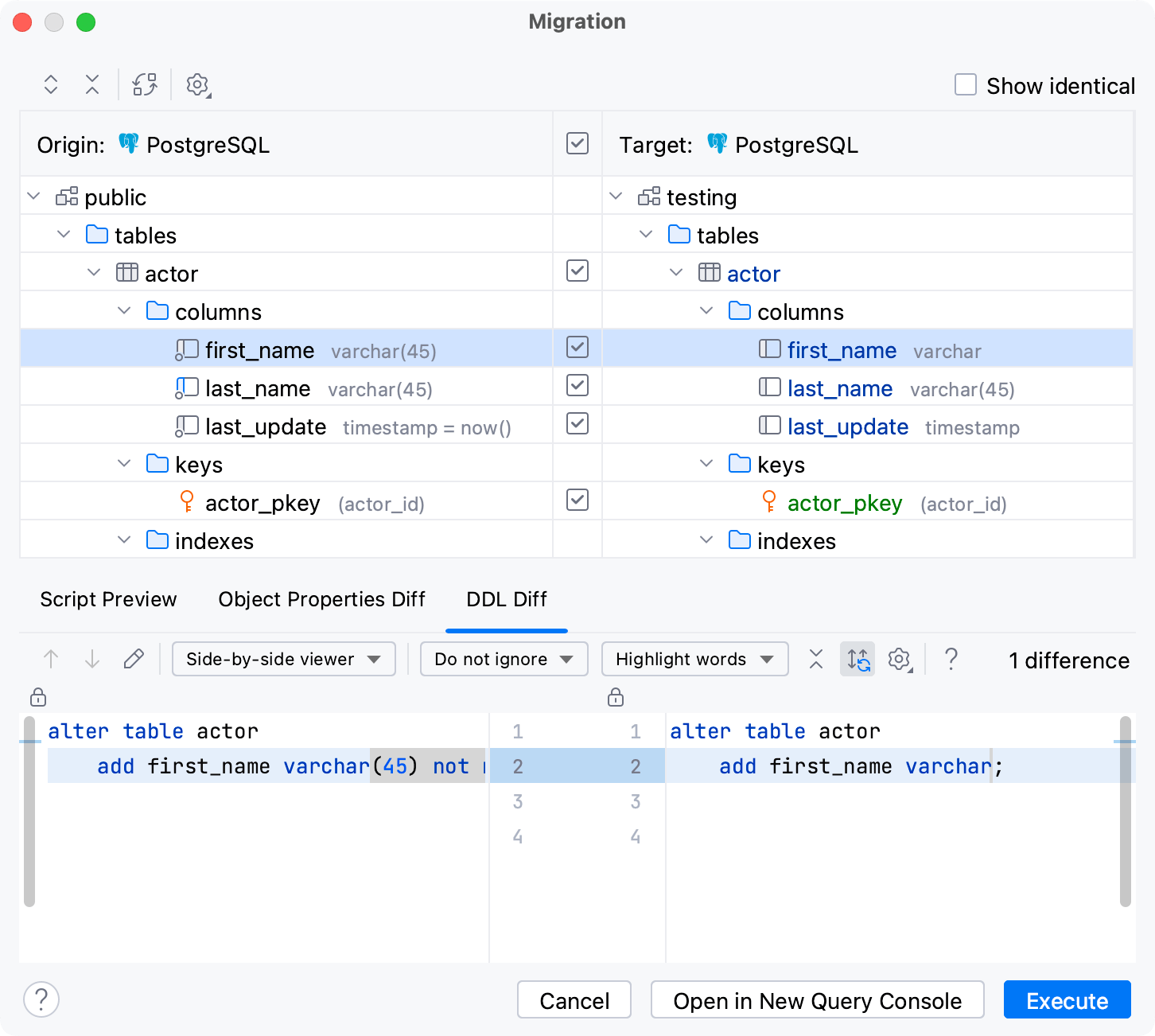Switch to the Object Properties Diff tab
1155x1036 pixels.
[321, 599]
